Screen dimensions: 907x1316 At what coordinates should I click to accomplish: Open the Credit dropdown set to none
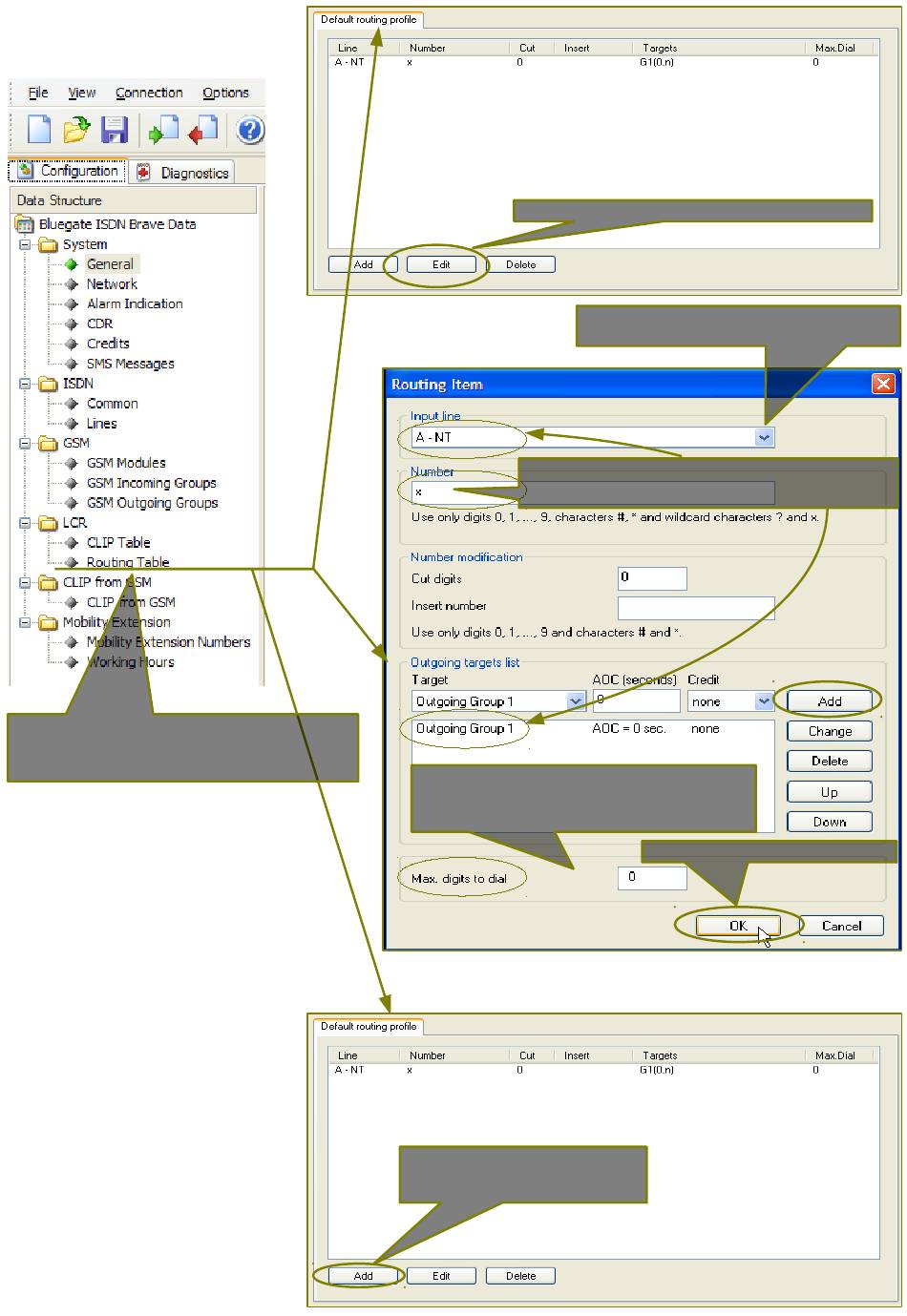tap(763, 701)
